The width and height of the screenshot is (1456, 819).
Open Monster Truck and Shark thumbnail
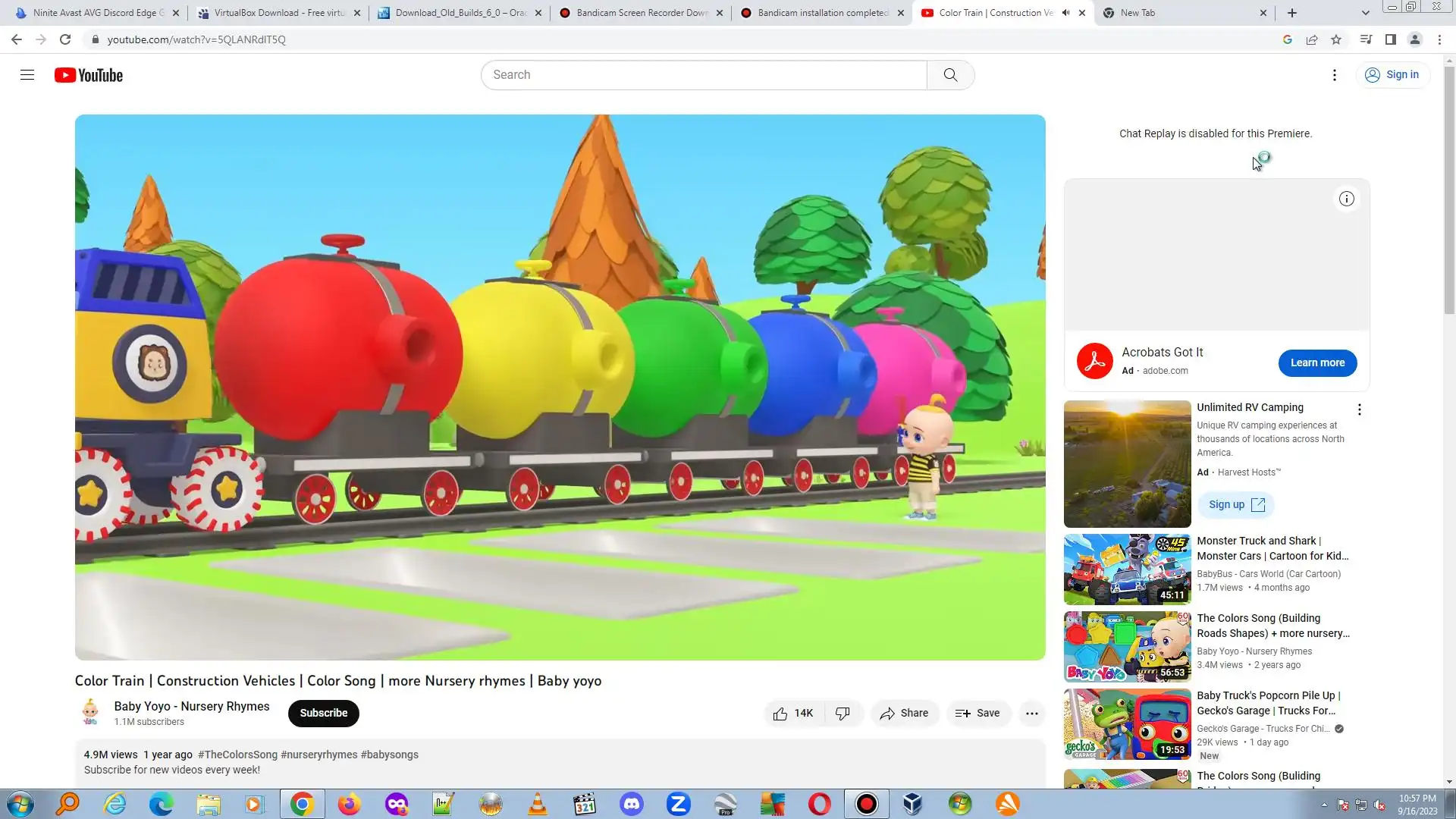[x=1127, y=570]
